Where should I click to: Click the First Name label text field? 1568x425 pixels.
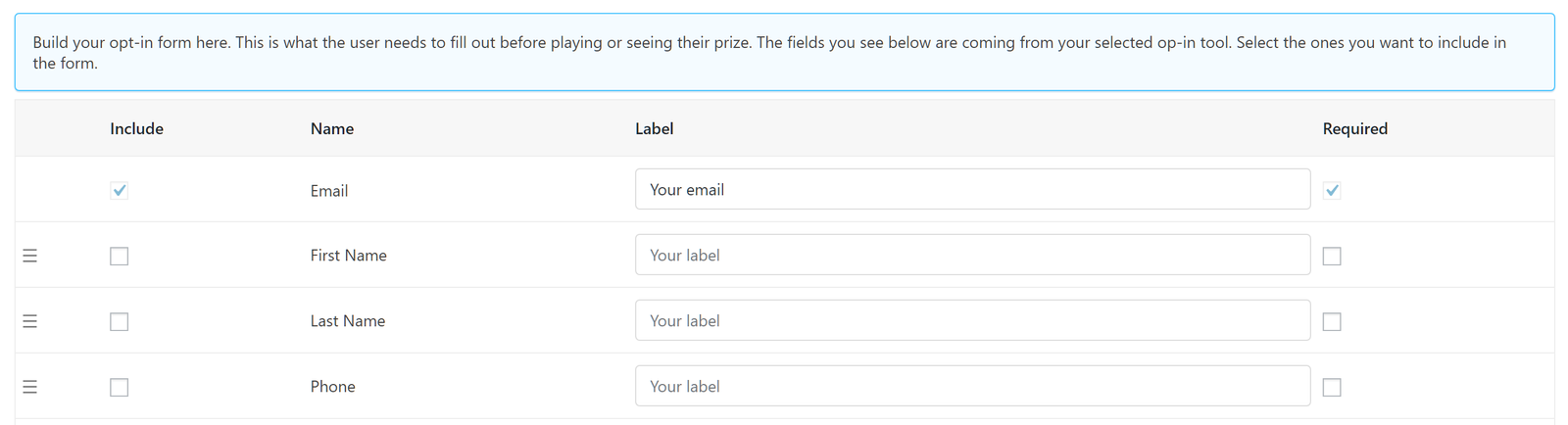click(972, 255)
